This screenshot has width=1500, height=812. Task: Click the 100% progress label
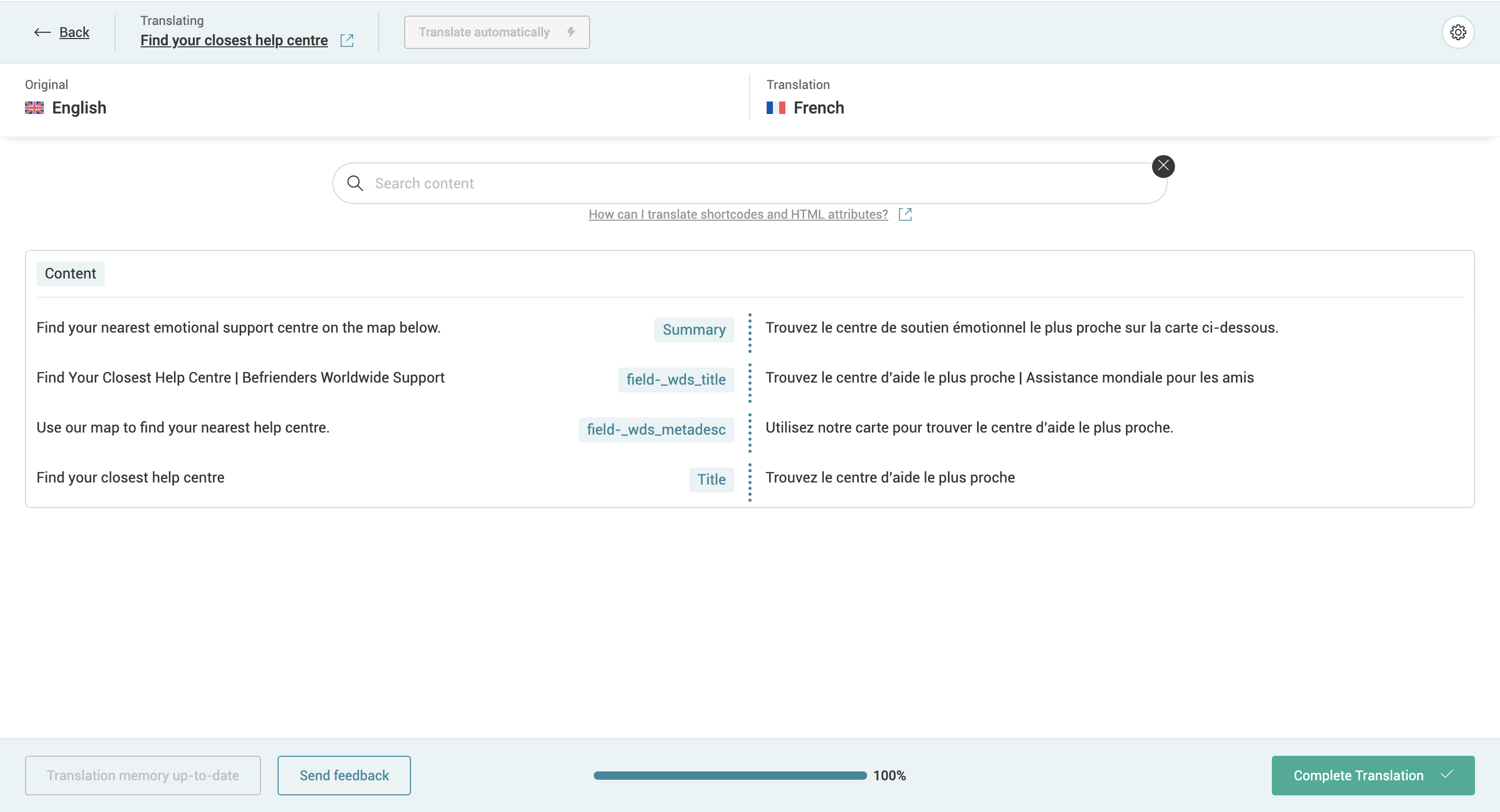pos(889,776)
